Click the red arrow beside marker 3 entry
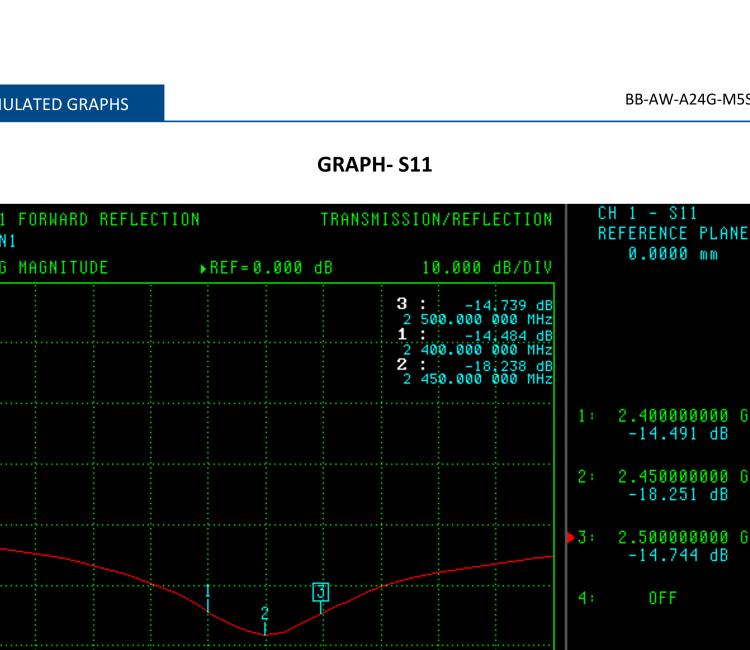The image size is (750, 650). [571, 538]
